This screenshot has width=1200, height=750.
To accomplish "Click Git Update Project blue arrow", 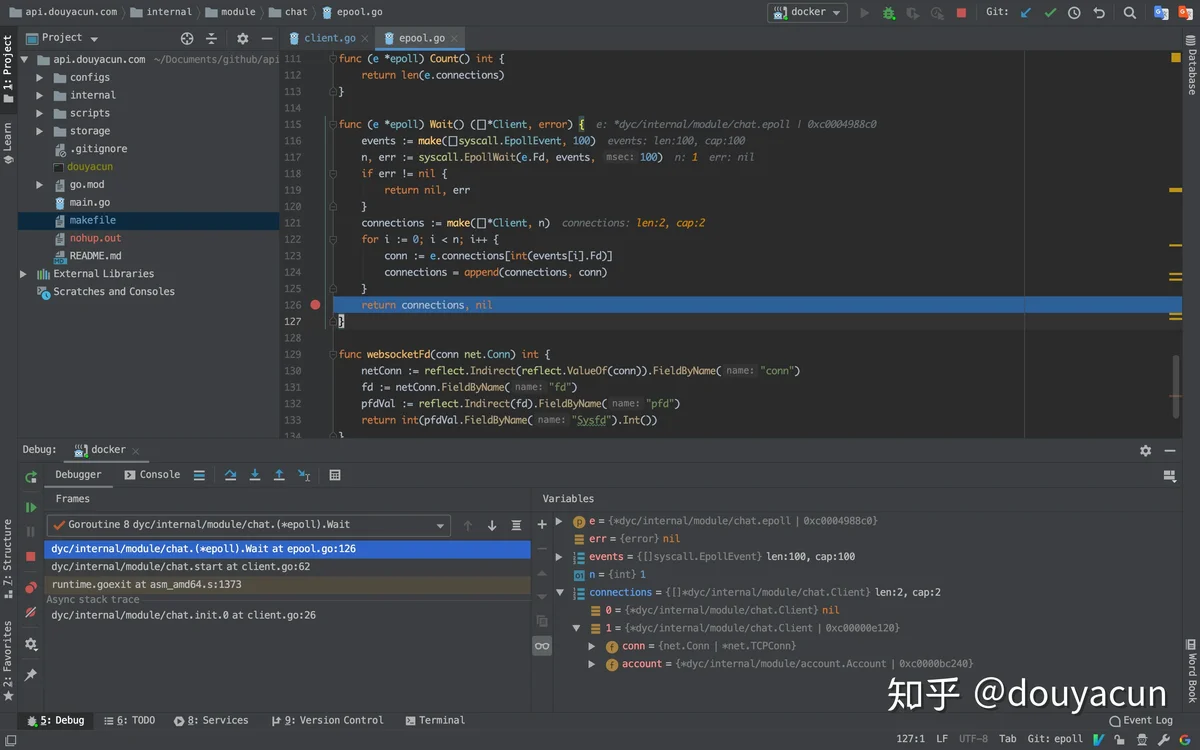I will click(x=1026, y=13).
